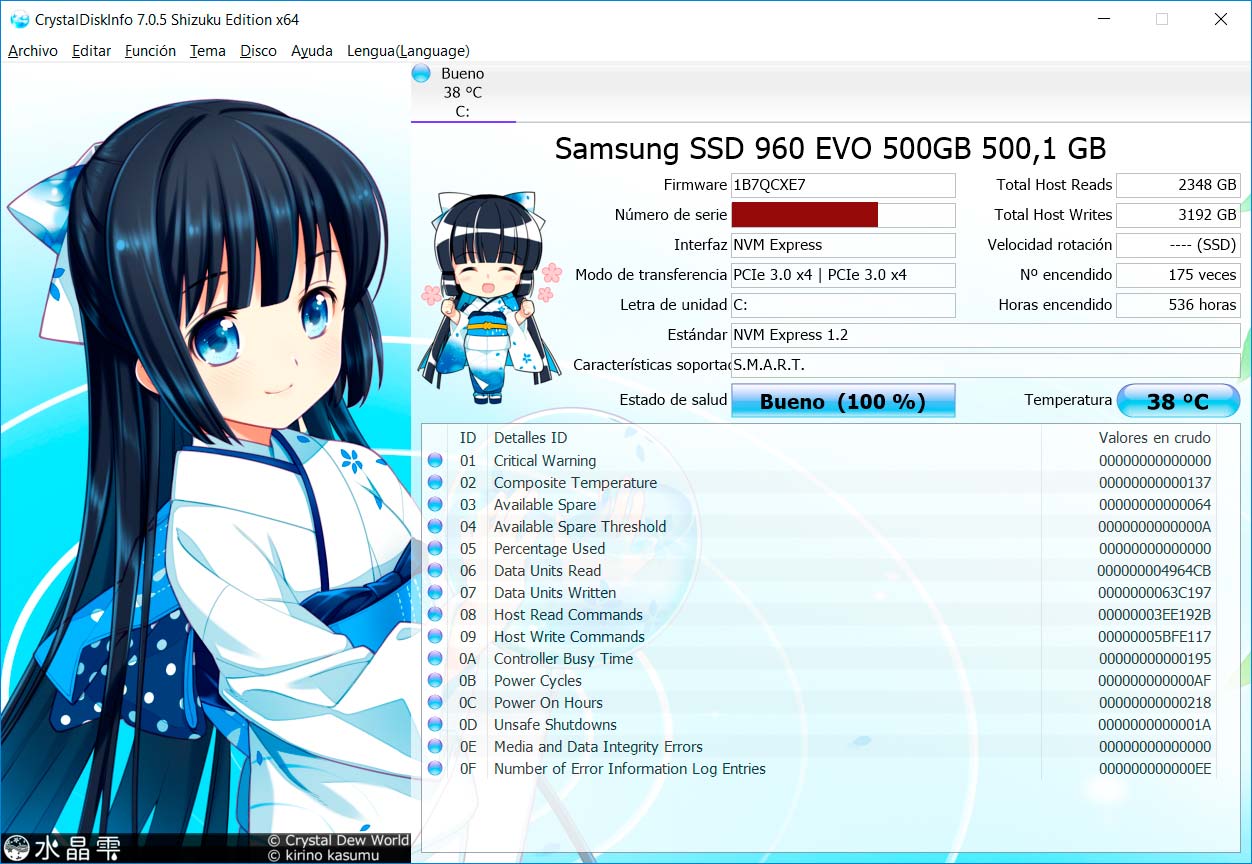The width and height of the screenshot is (1252, 864).
Task: Click the Samsung SSD 960 EVO title text
Action: pyautogui.click(x=830, y=148)
